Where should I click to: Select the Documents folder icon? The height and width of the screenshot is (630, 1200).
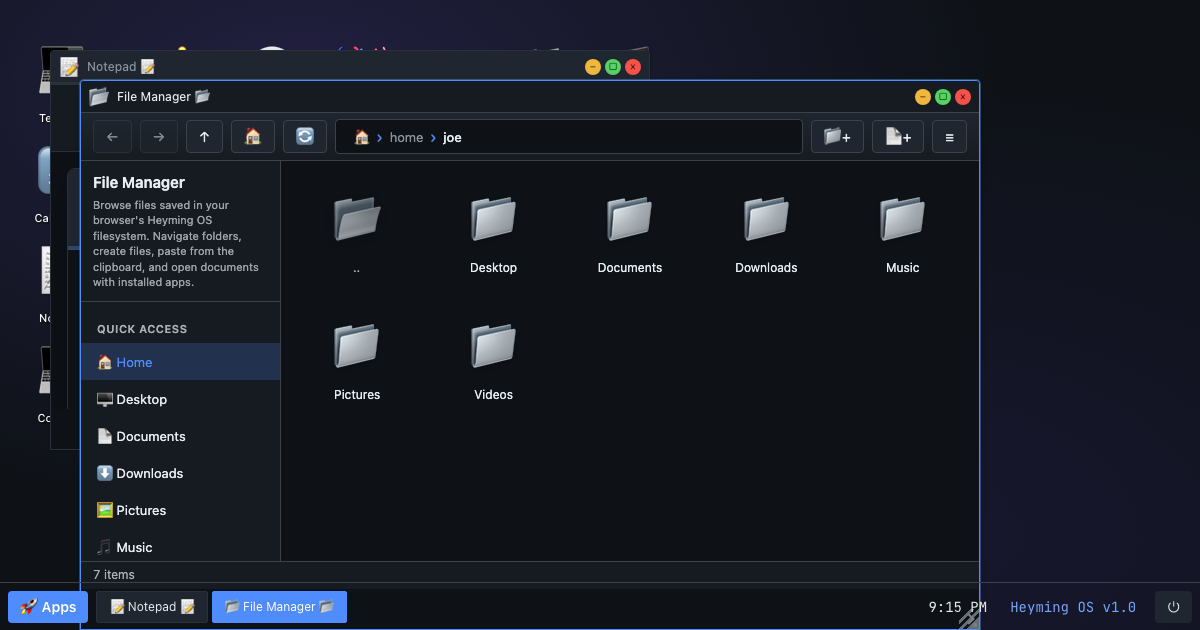[x=630, y=218]
